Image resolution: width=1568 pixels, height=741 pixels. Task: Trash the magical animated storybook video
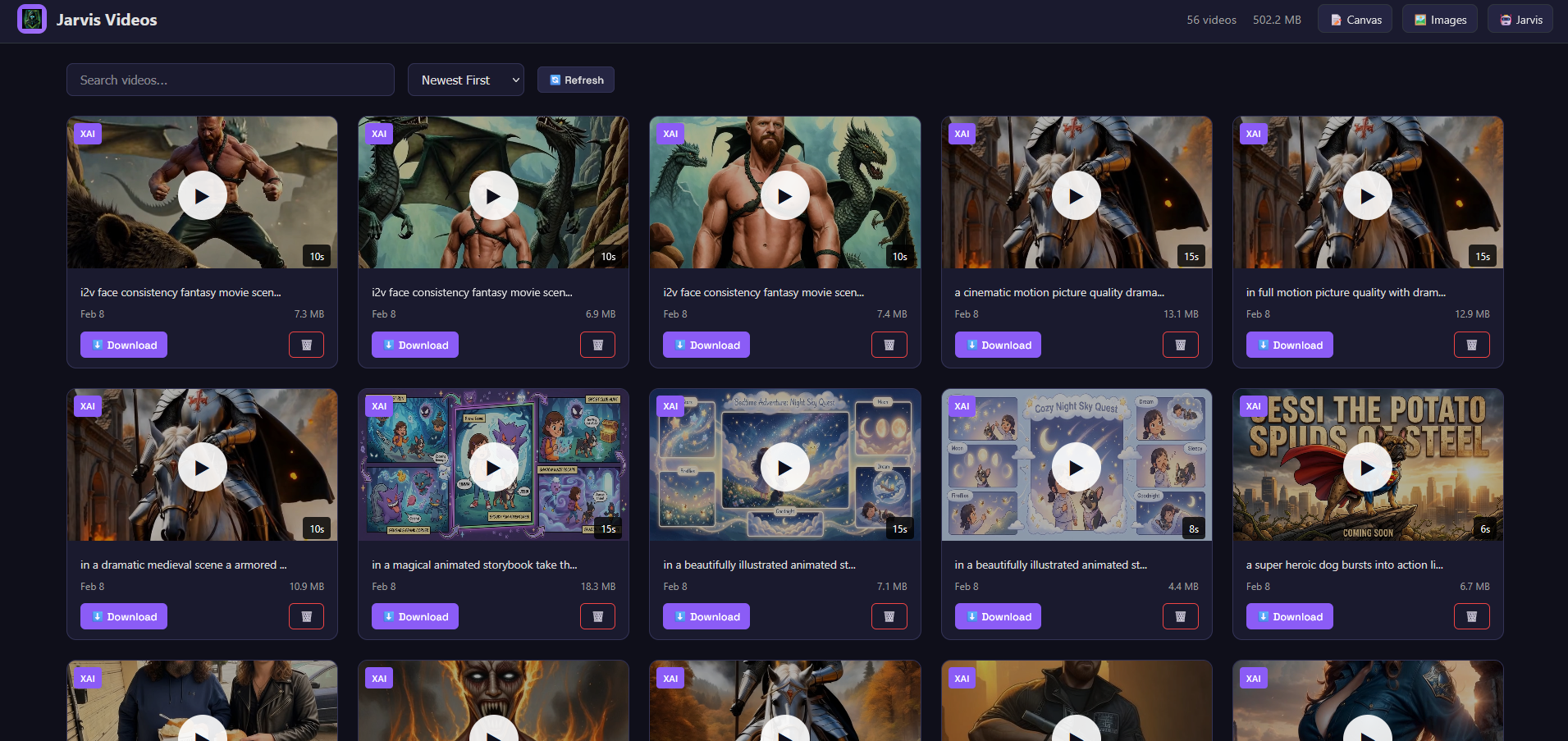coord(597,616)
